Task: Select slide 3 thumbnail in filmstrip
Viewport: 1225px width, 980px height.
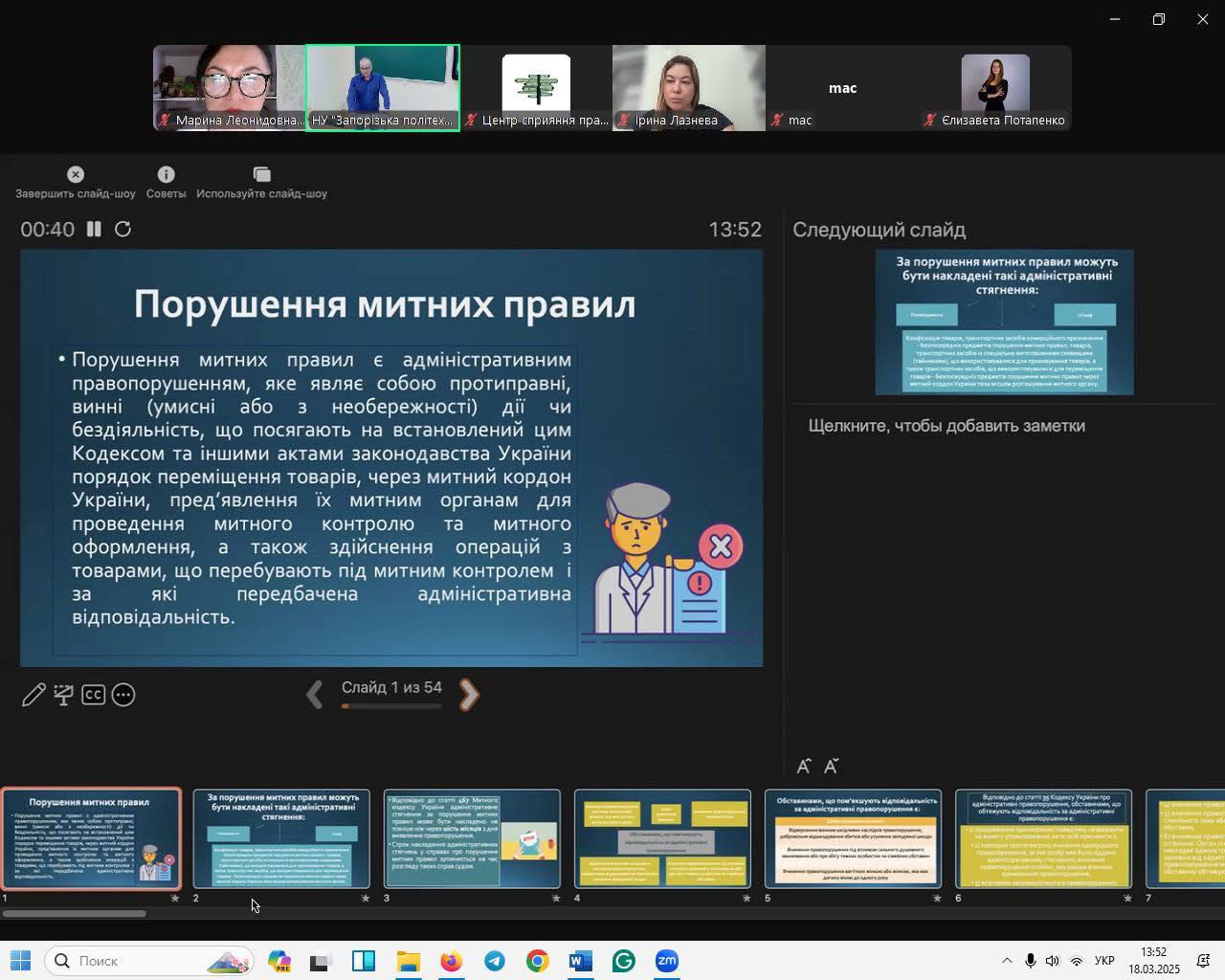Action: [x=472, y=838]
